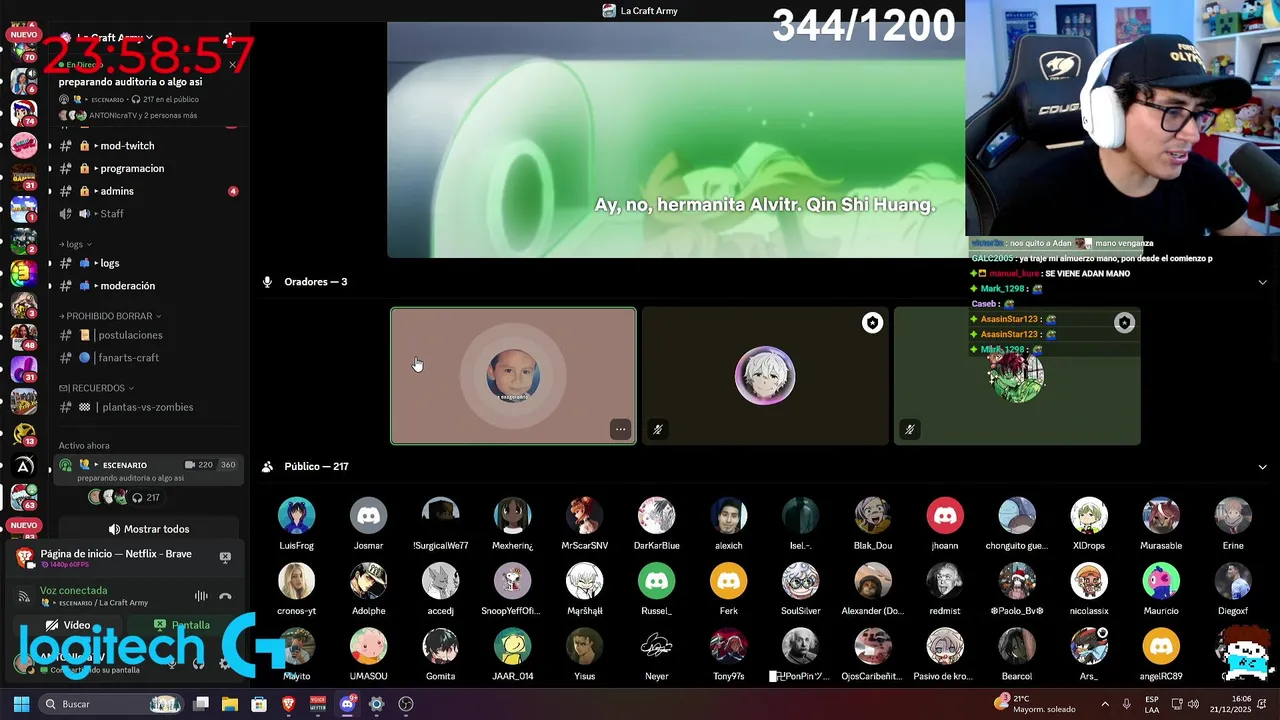Open Josmar's audience avatar

coord(368,516)
